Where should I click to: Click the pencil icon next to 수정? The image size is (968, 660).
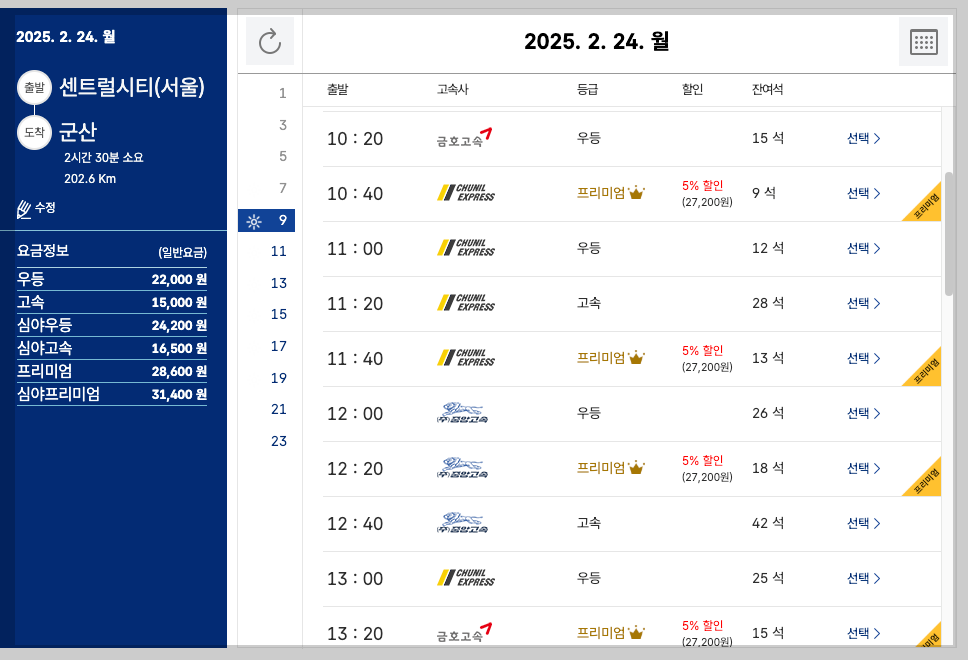(x=21, y=207)
